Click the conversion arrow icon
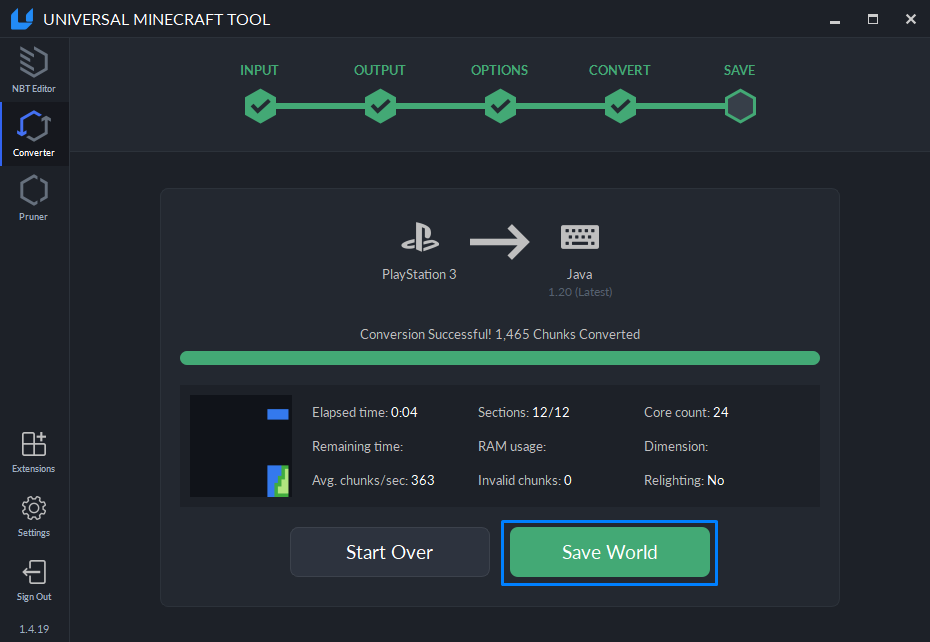Image resolution: width=930 pixels, height=642 pixels. tap(499, 241)
